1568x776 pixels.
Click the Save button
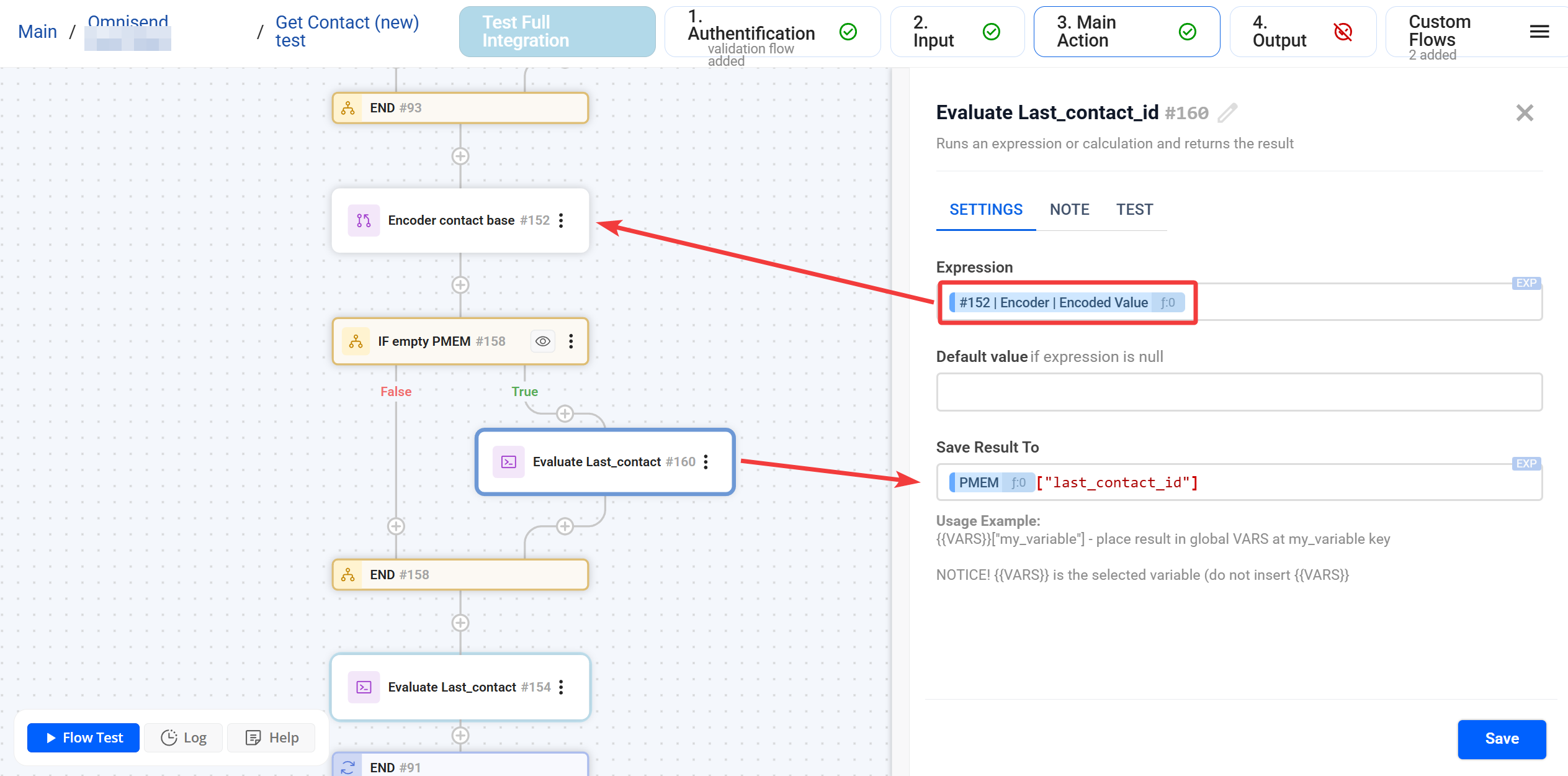[1502, 739]
